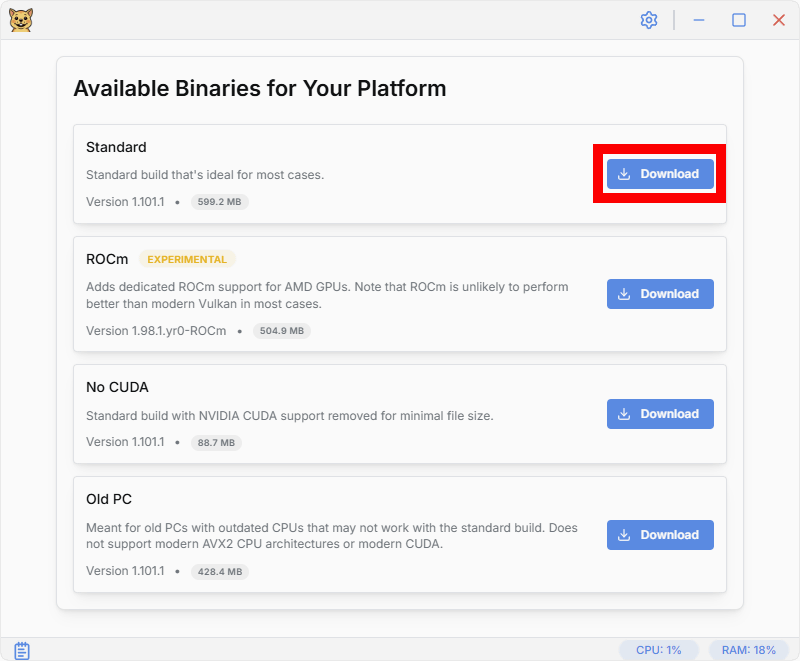Click the 504.9 MB size badge

pos(282,331)
